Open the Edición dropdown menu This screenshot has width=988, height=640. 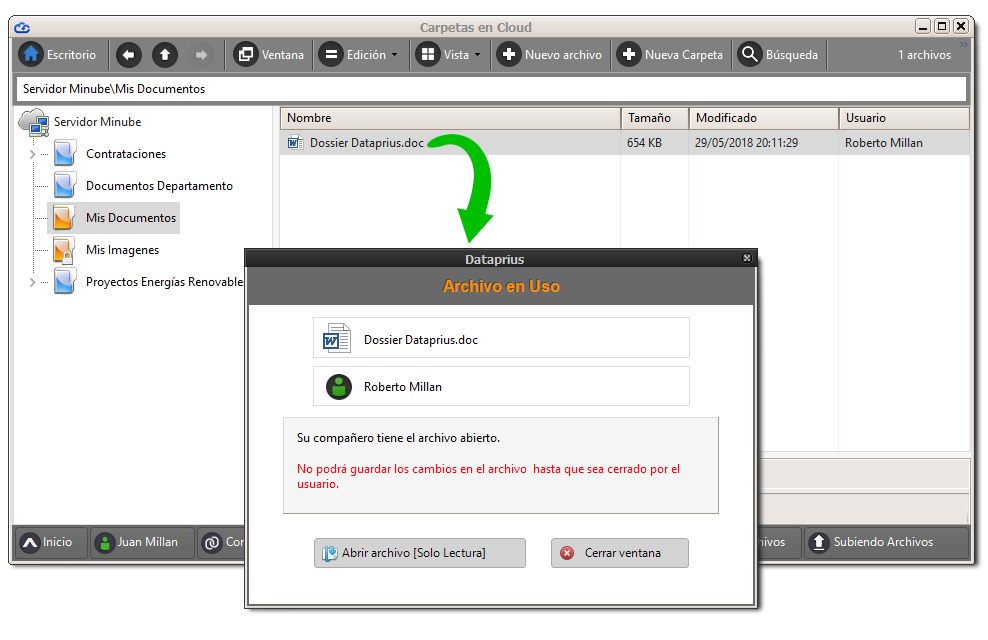click(358, 55)
